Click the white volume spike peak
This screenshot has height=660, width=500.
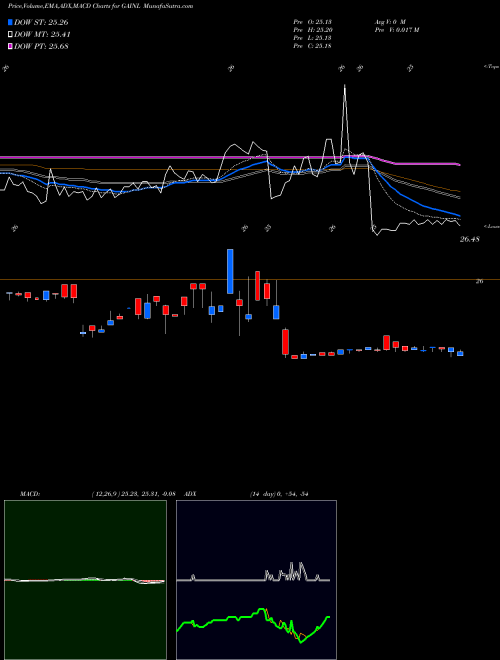click(x=345, y=85)
